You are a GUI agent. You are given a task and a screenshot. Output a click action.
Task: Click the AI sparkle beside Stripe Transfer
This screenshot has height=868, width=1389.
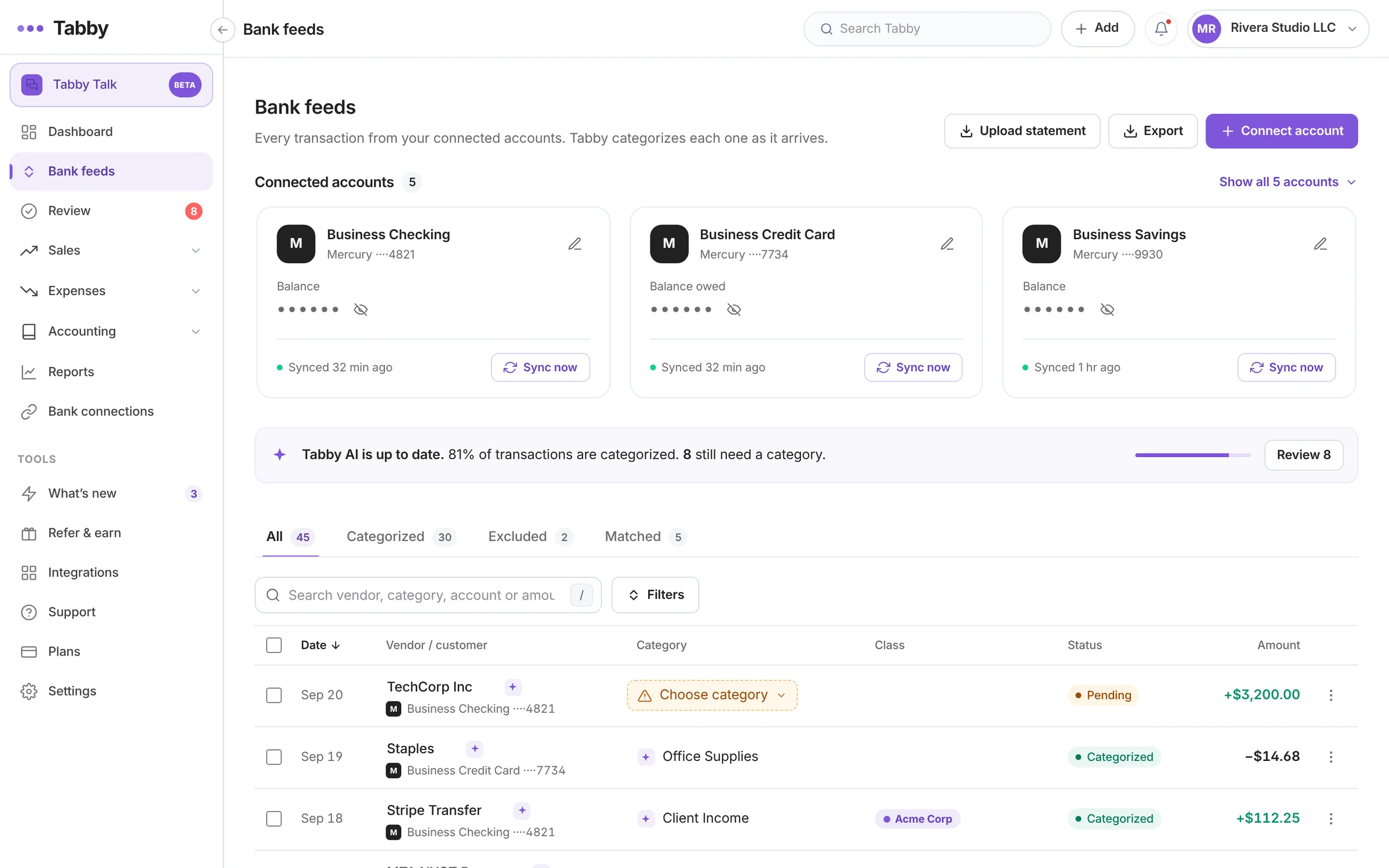coord(522,811)
